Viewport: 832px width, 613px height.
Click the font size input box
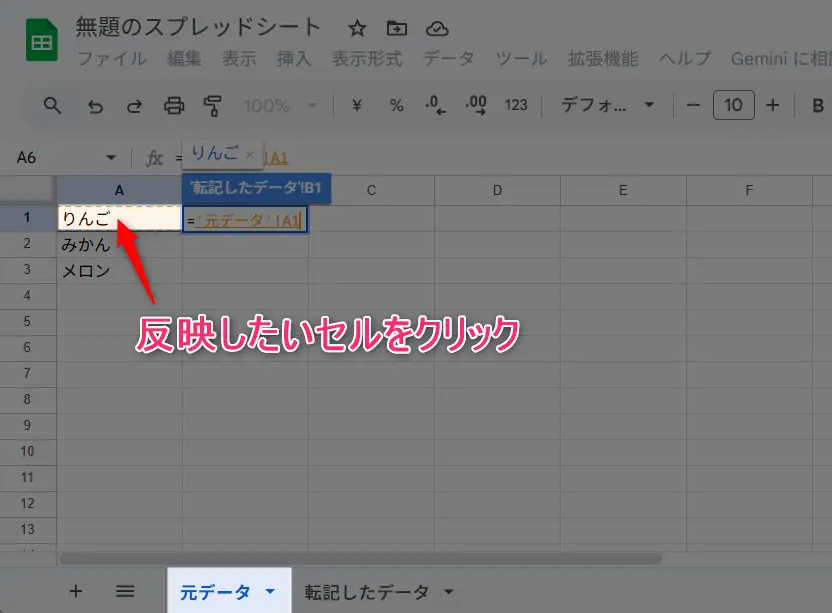733,106
